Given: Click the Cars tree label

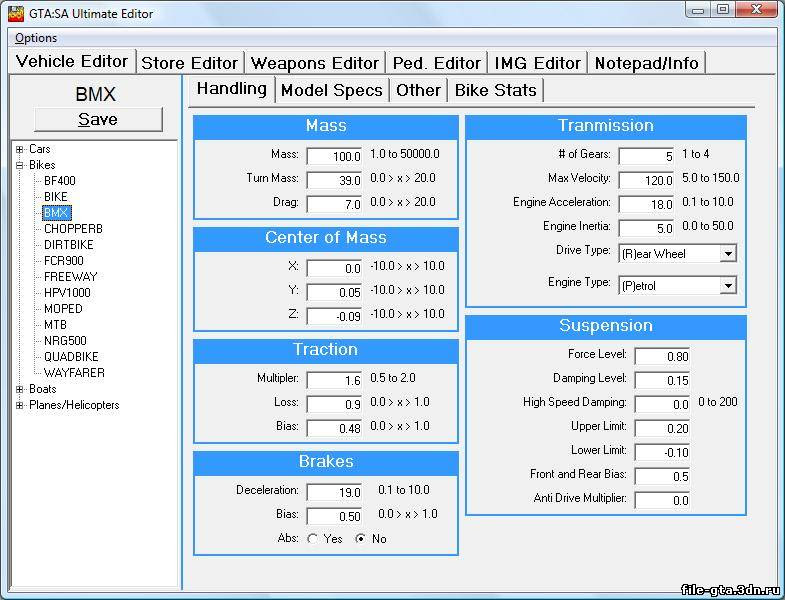Looking at the screenshot, I should [x=40, y=149].
